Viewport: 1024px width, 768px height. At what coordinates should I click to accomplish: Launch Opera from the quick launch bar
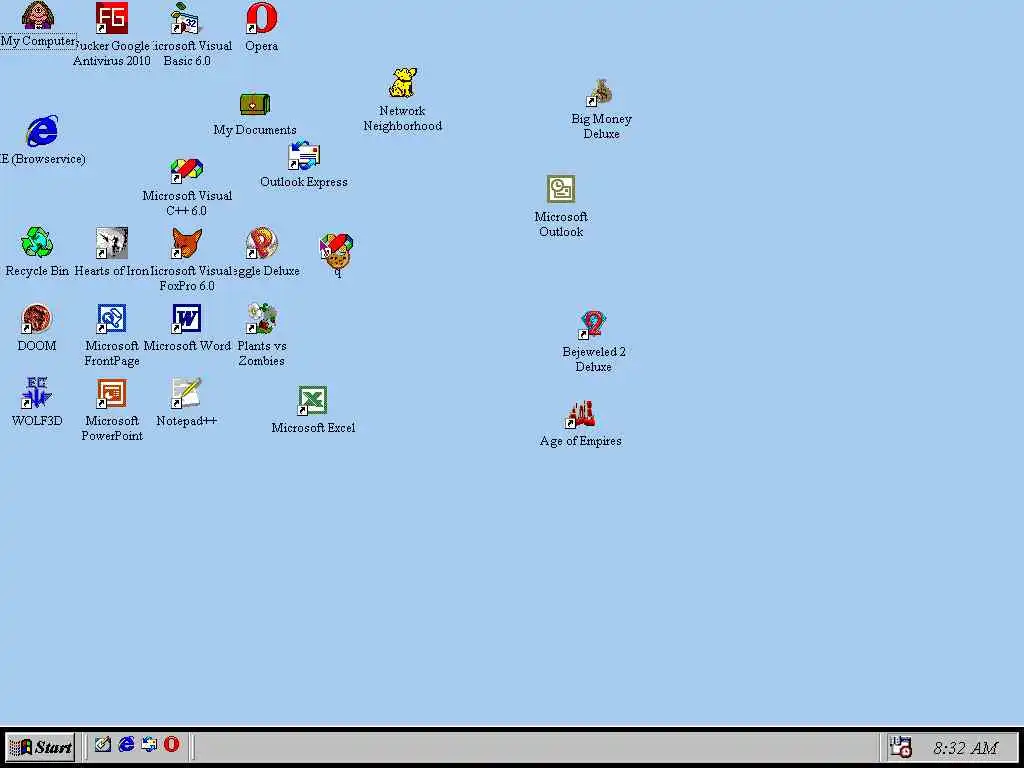pyautogui.click(x=172, y=744)
